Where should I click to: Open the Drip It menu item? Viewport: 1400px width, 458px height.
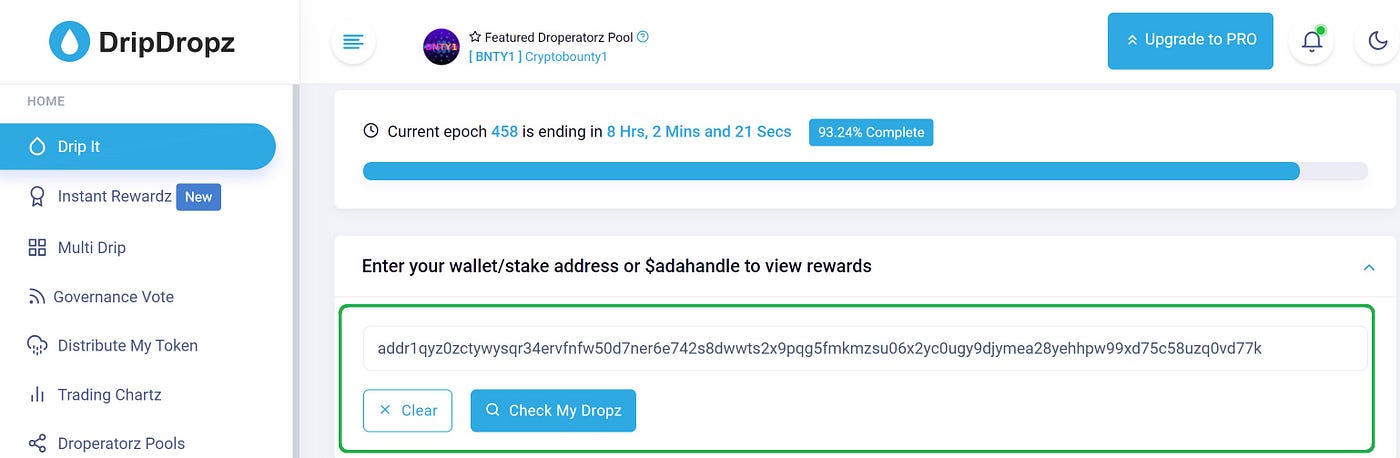point(137,146)
